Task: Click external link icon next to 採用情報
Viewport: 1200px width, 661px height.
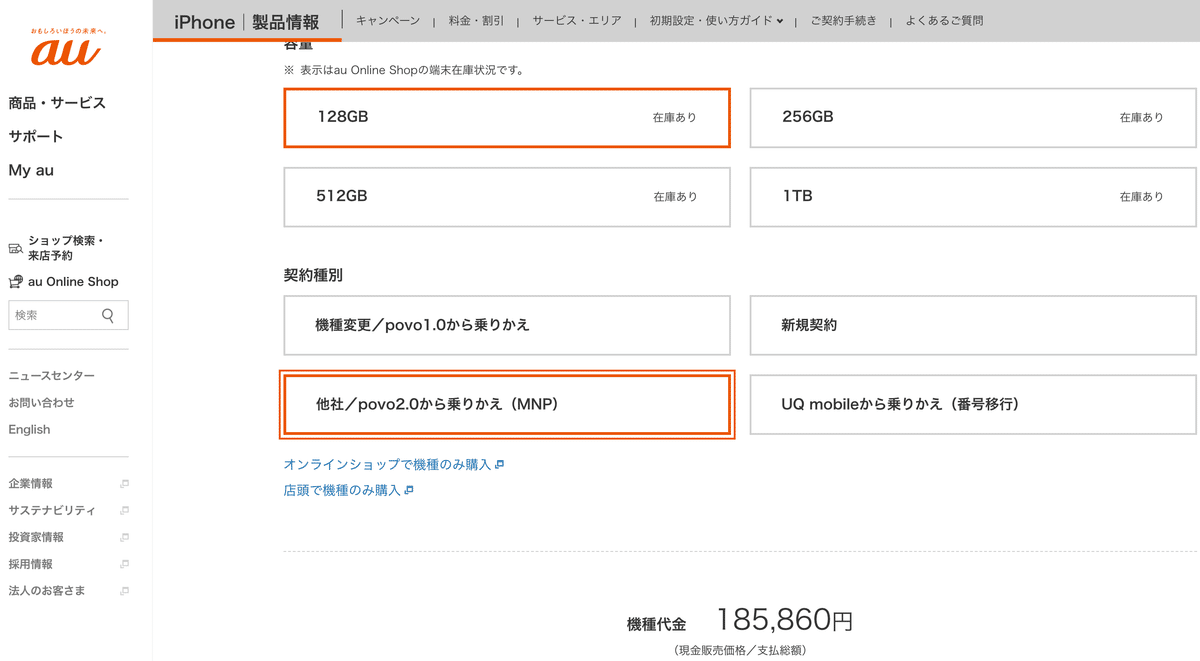Action: tap(124, 564)
